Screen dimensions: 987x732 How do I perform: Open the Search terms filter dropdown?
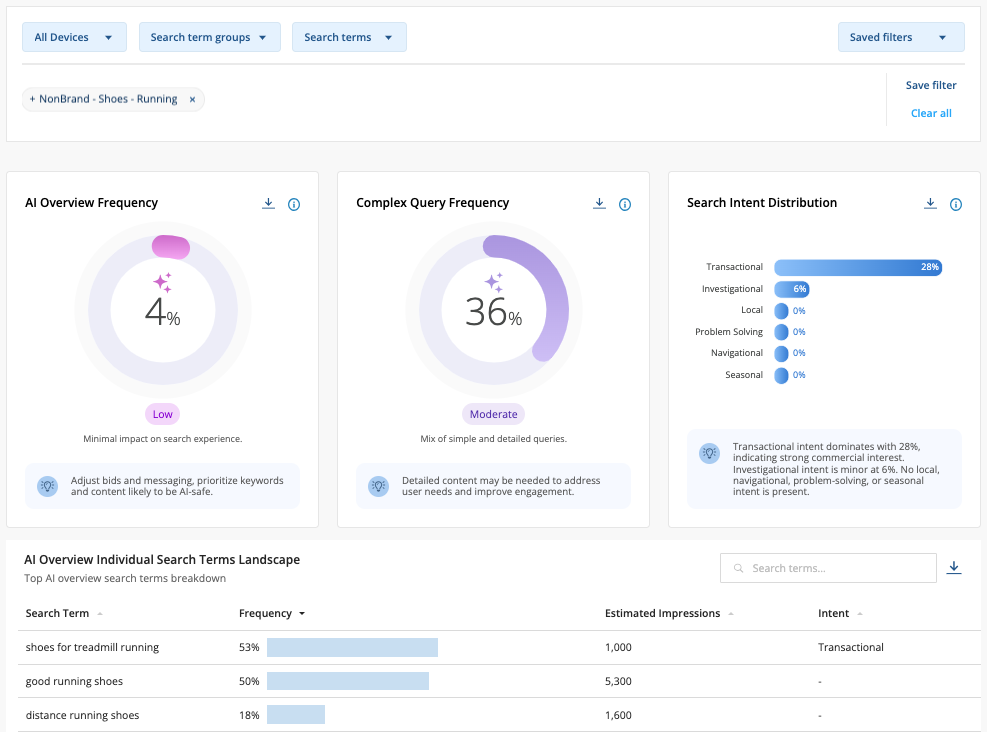pos(348,37)
